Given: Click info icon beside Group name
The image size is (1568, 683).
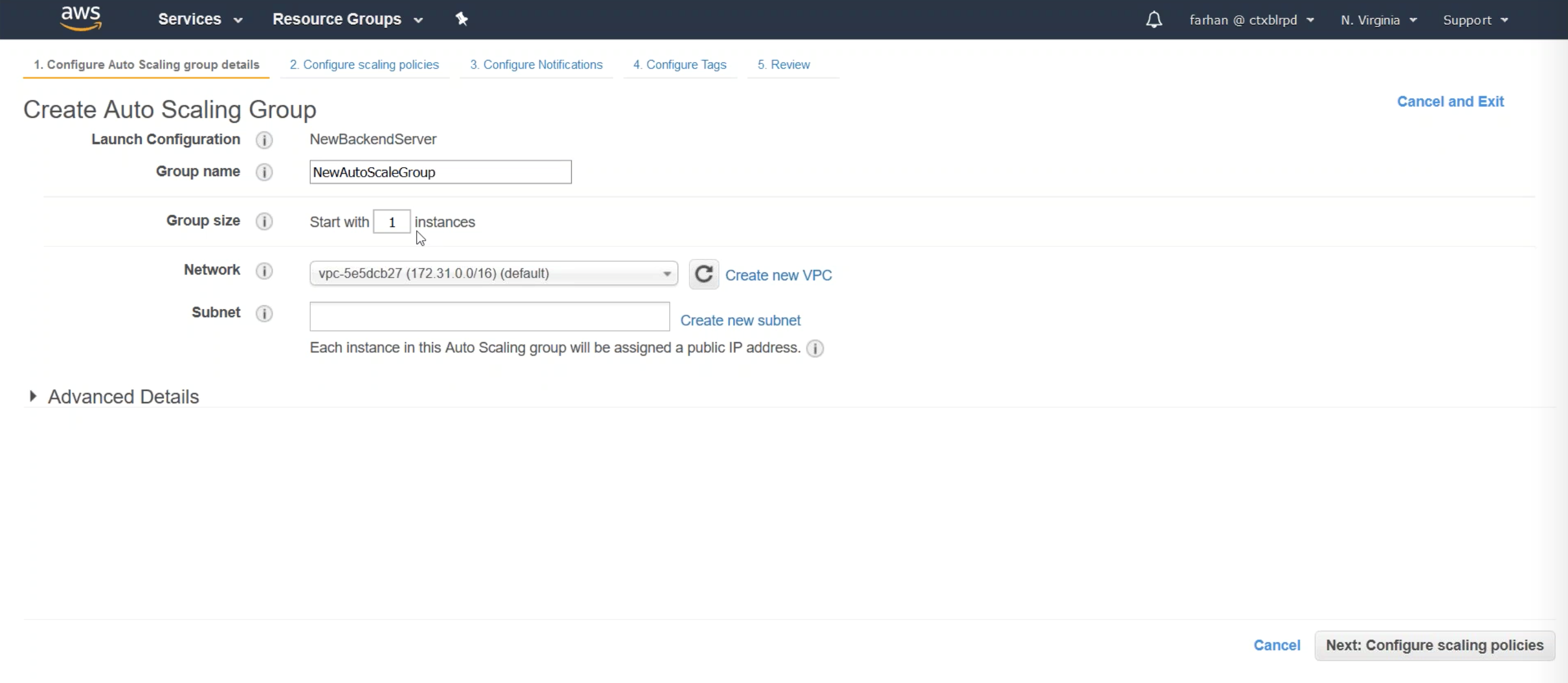Looking at the screenshot, I should coord(264,172).
